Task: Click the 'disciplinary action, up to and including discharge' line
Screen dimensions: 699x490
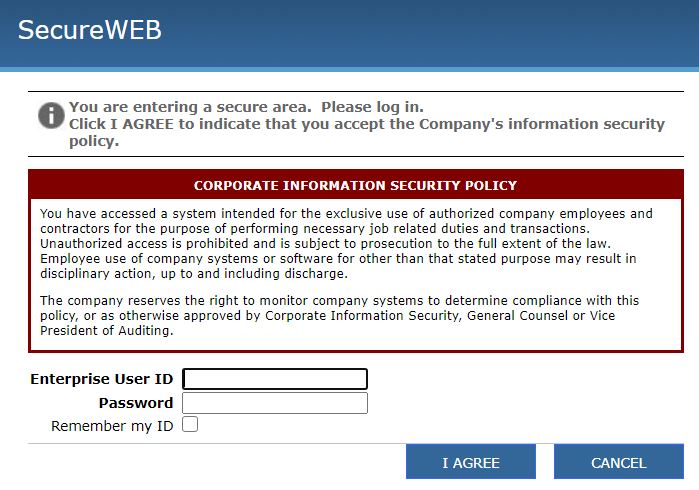Action: [x=194, y=273]
